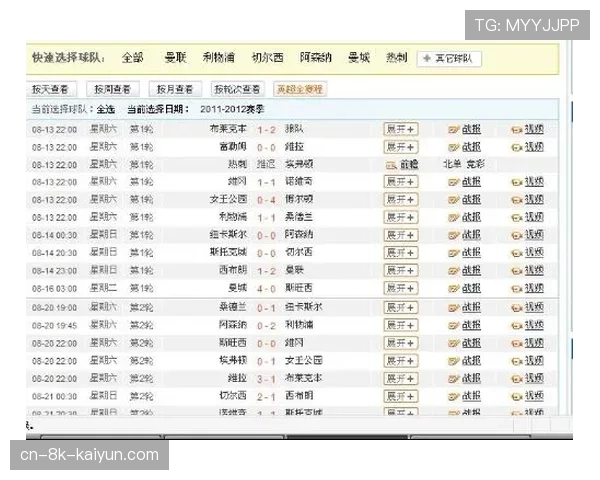Select the 英超全赛程 tab

(x=300, y=90)
